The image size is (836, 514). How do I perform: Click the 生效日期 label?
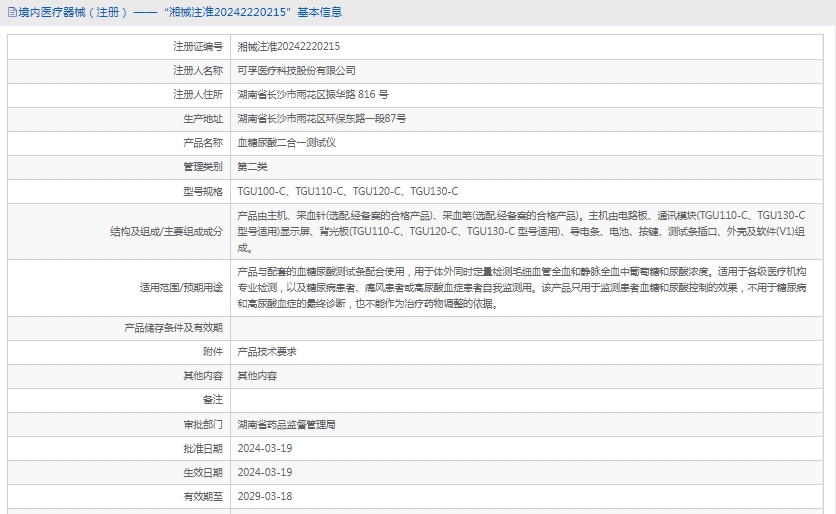(x=203, y=472)
